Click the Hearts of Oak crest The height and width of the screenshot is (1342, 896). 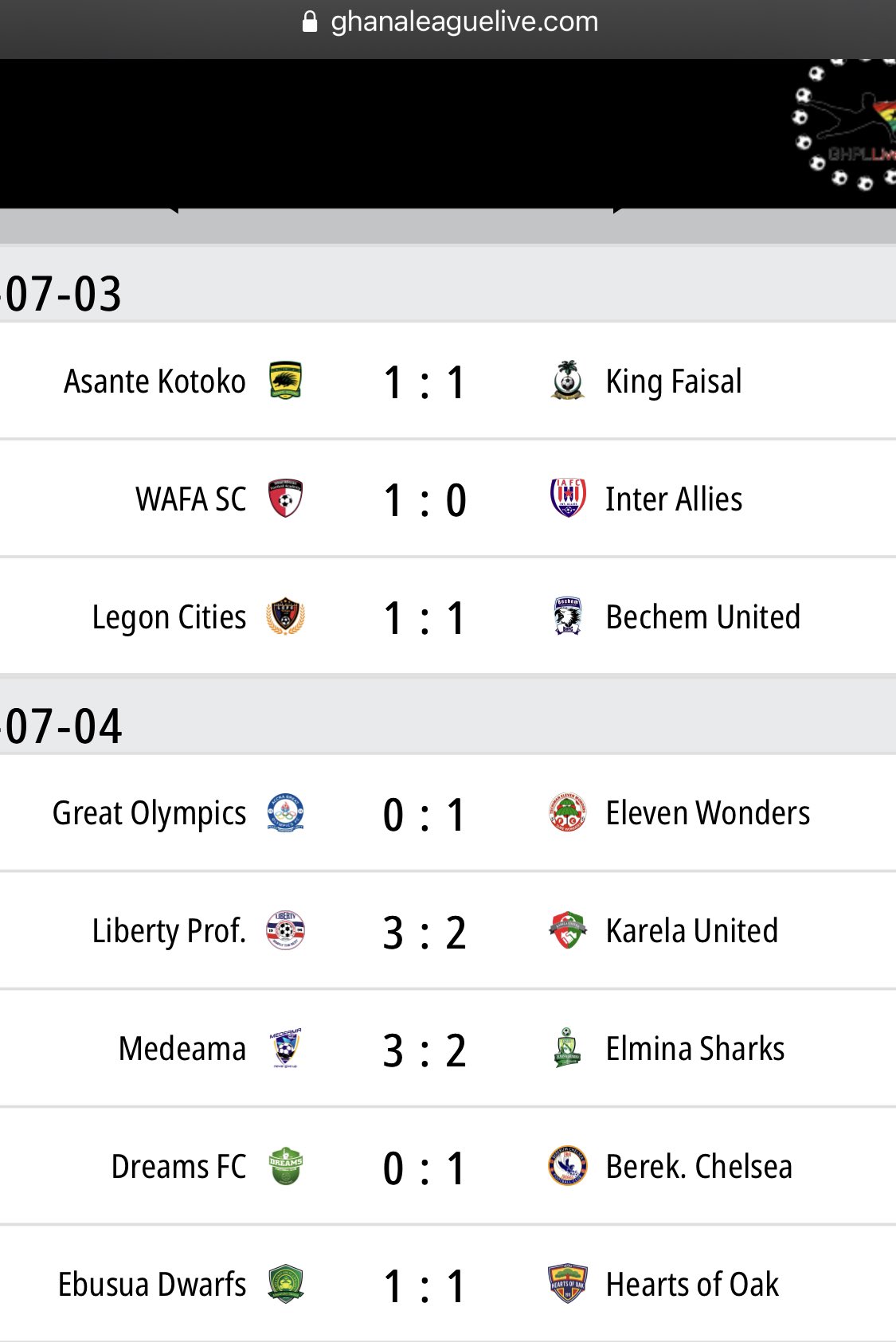(x=568, y=1284)
